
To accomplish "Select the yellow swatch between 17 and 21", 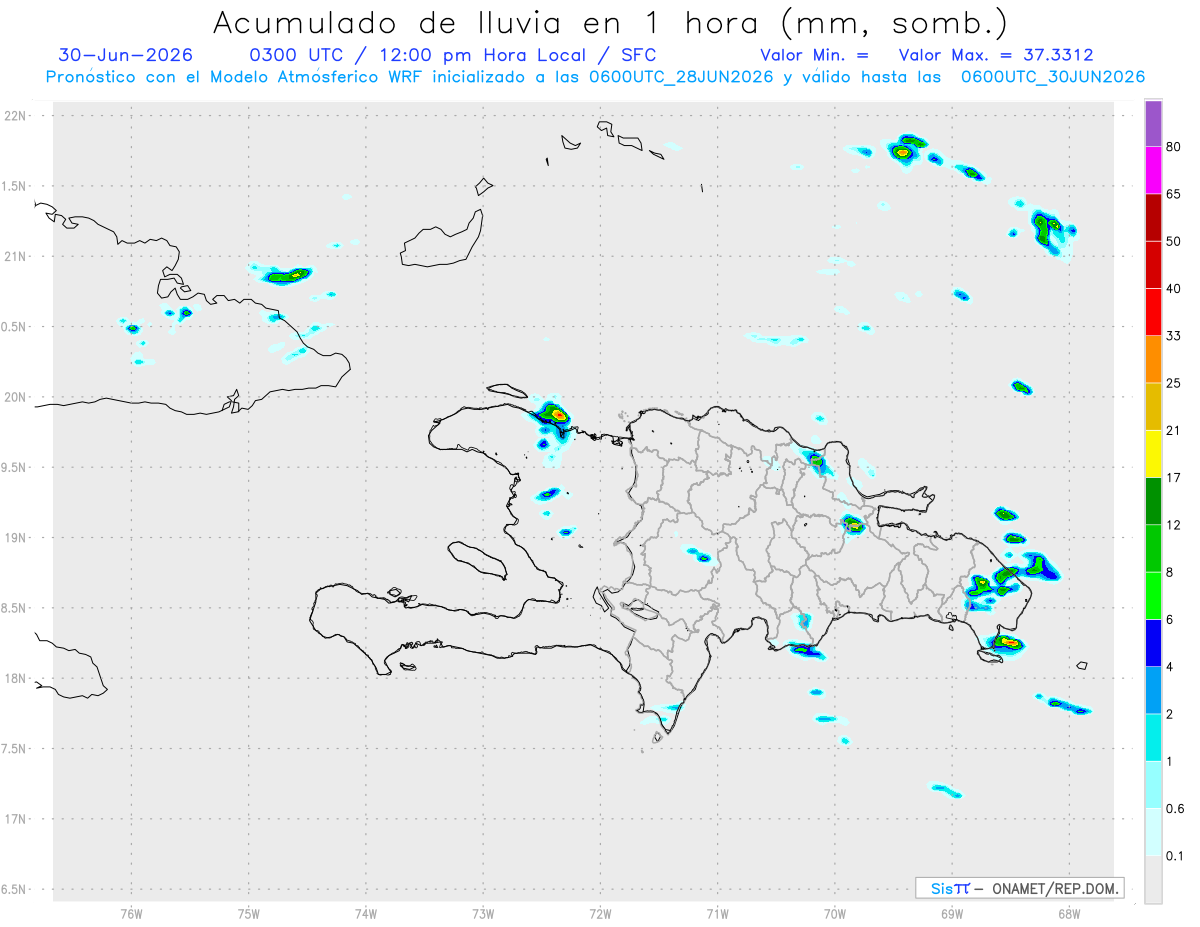I will click(x=1154, y=454).
